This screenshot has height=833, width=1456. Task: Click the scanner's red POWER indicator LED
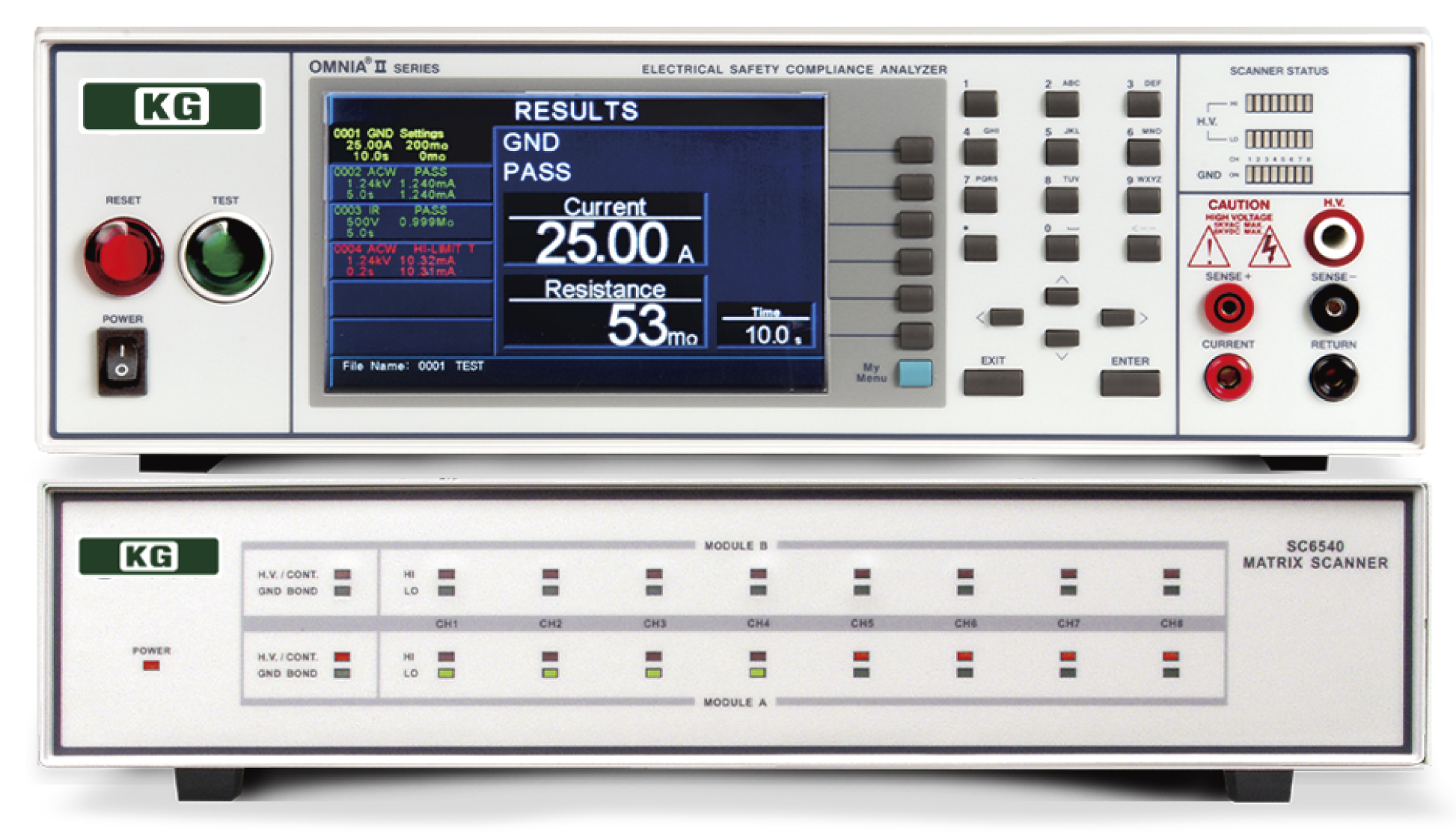pyautogui.click(x=151, y=665)
